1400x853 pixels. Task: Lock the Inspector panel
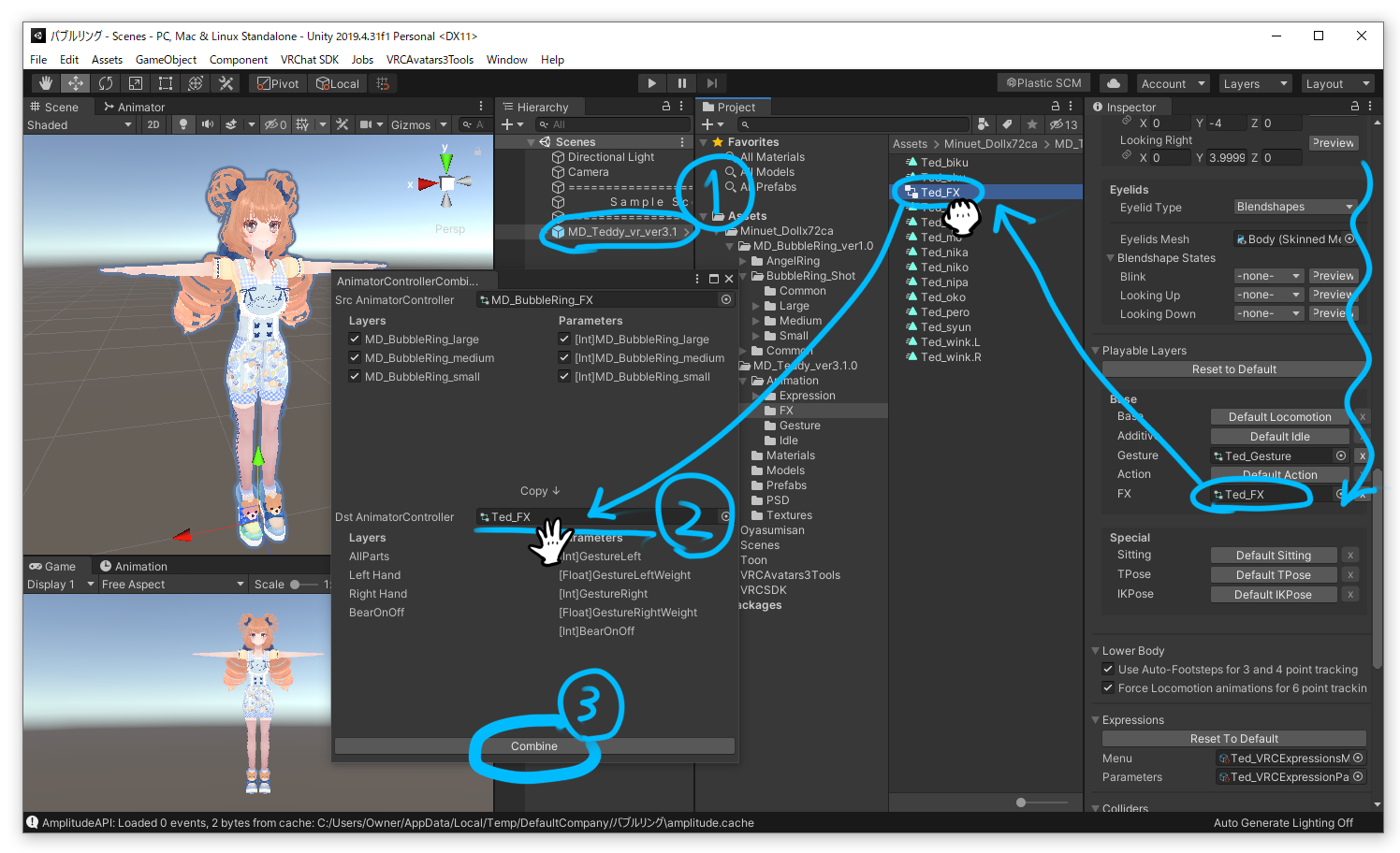tap(1354, 107)
